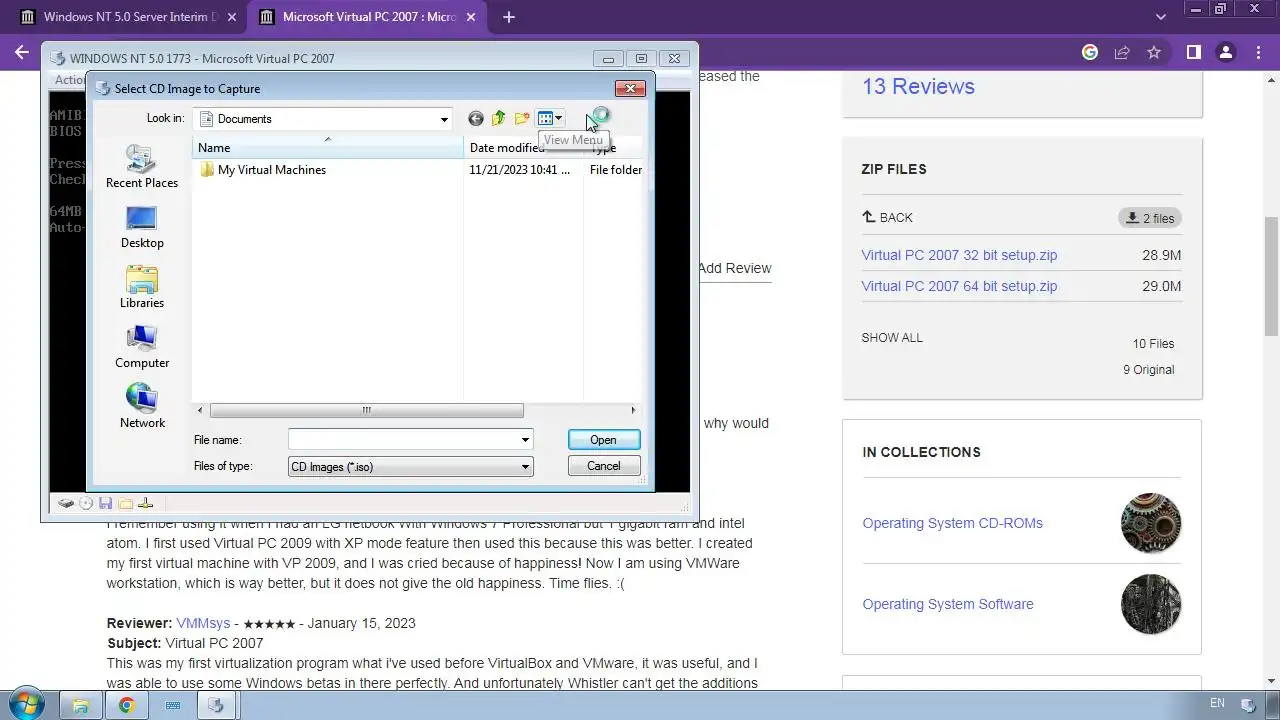Open Recent Places in sidebar

point(142,167)
